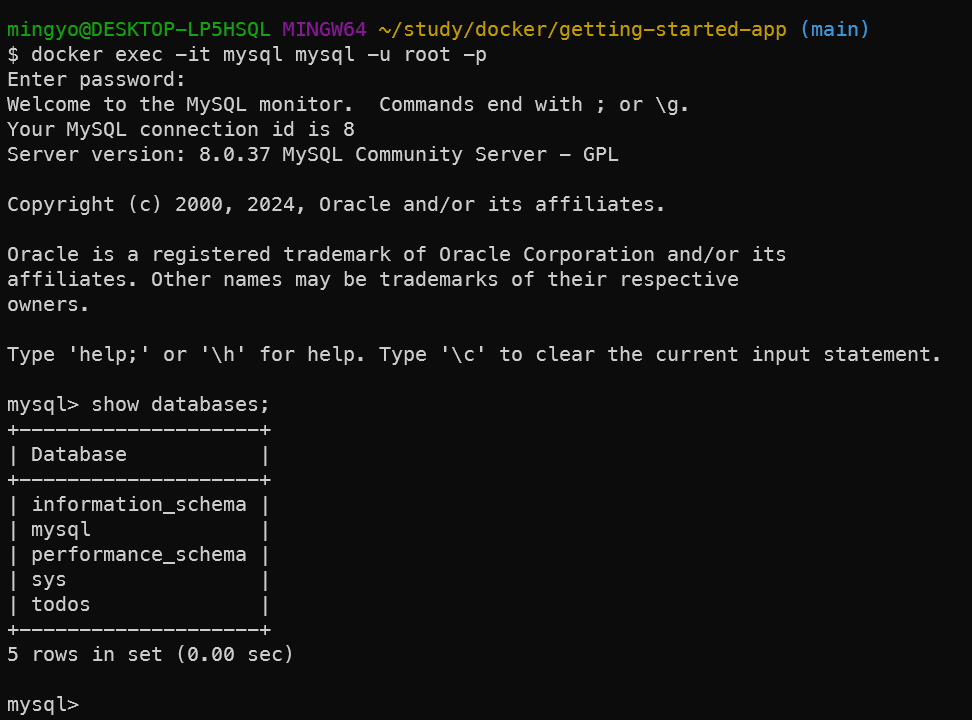
Task: Click the '5 rows in set' result line
Action: [x=150, y=654]
